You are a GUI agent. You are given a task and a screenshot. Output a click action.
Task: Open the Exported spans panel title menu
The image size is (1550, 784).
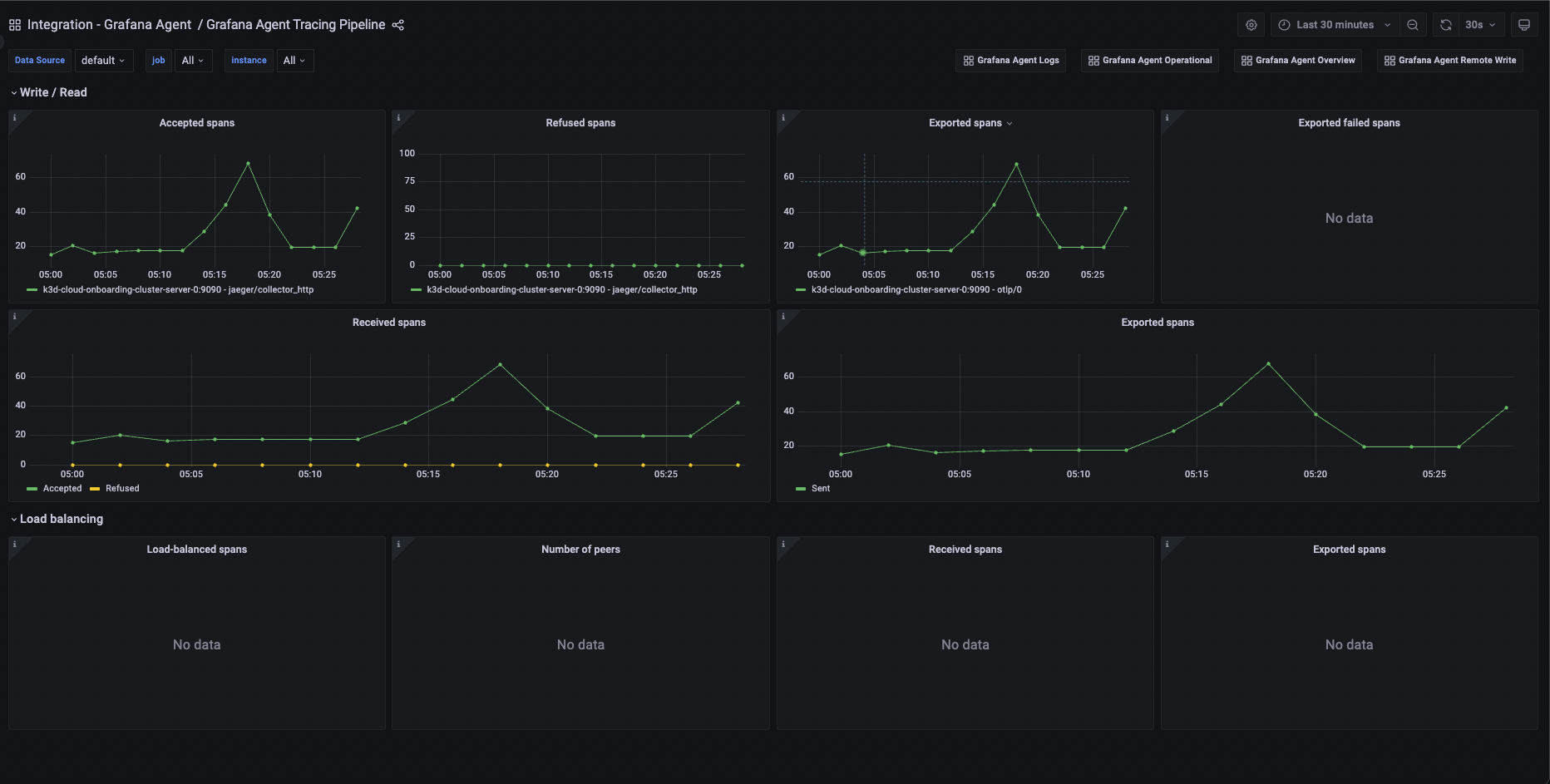coord(970,122)
